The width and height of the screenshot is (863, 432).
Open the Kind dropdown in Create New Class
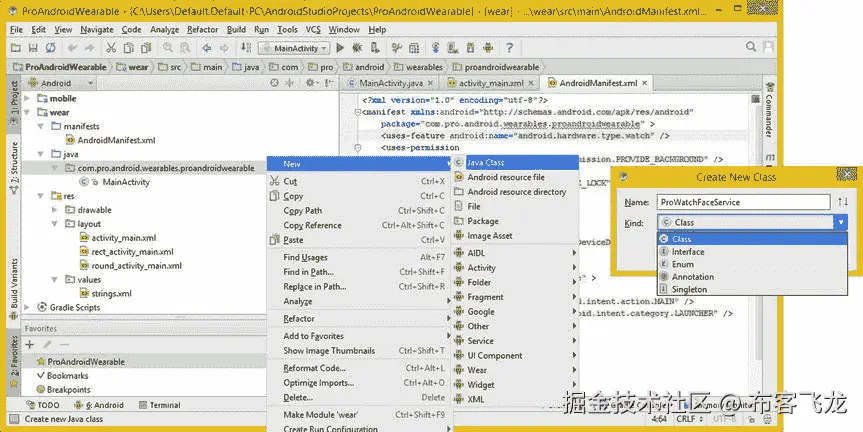840,222
